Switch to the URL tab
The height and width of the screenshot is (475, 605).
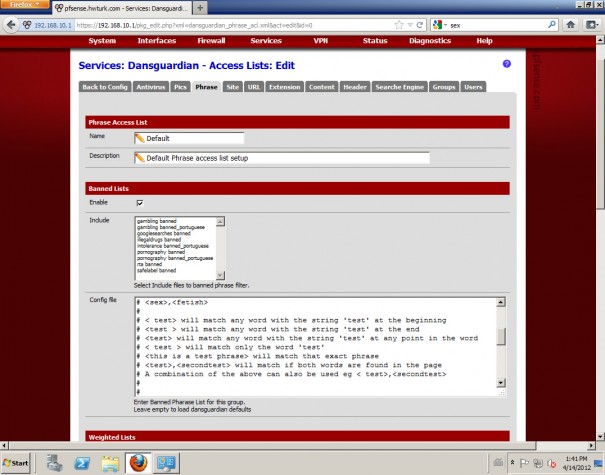pos(253,87)
